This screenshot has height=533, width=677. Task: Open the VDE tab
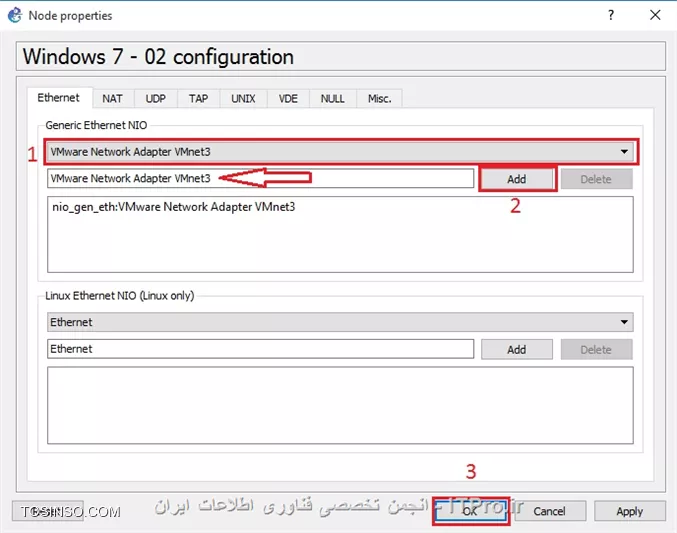[288, 99]
